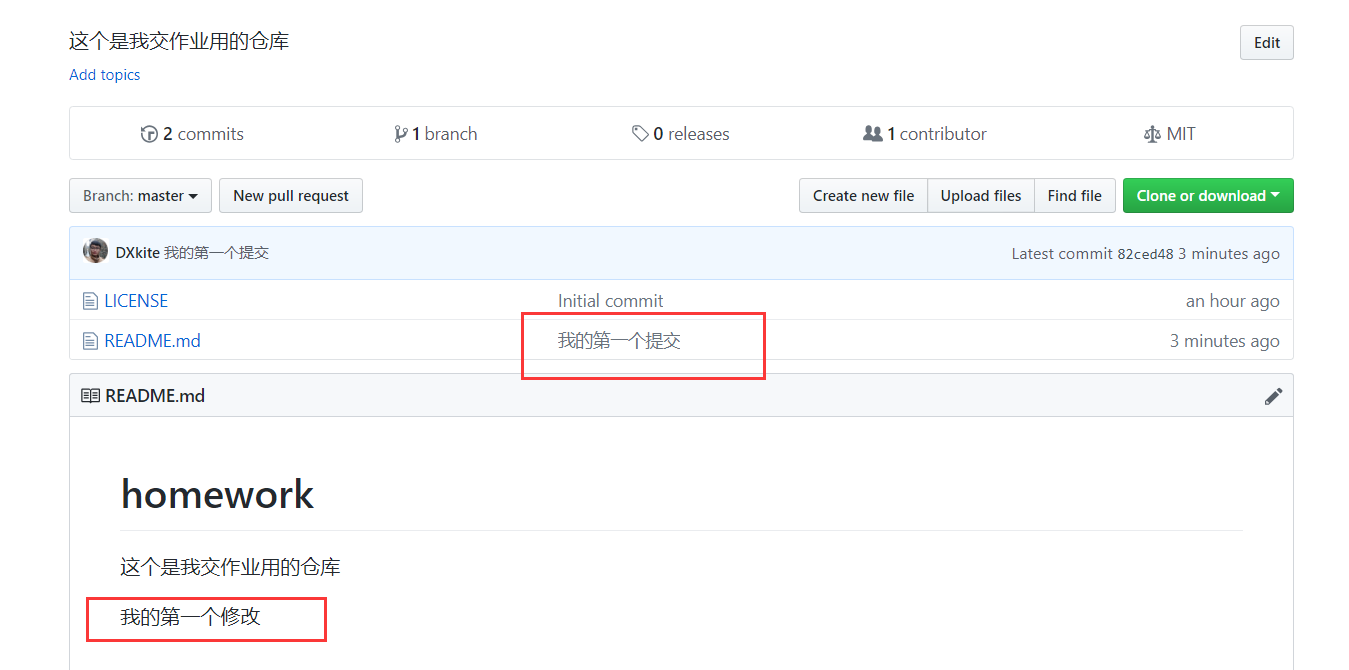Click the LICENSE file icon
Image resolution: width=1349 pixels, height=670 pixels.
coord(90,301)
